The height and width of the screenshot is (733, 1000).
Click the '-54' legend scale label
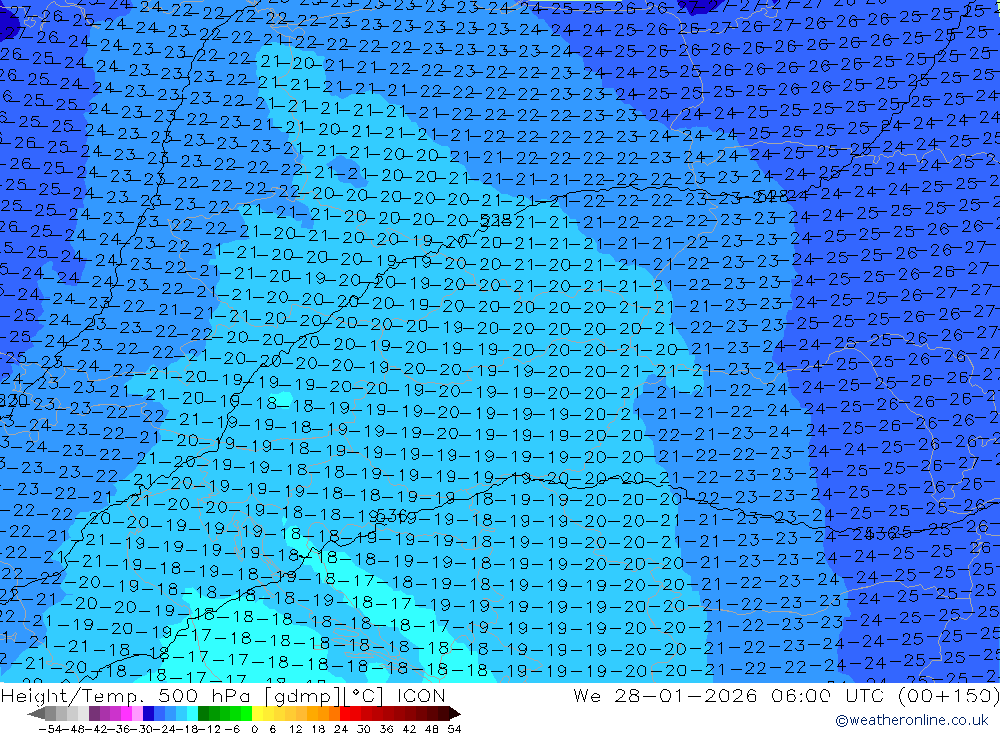[x=50, y=729]
